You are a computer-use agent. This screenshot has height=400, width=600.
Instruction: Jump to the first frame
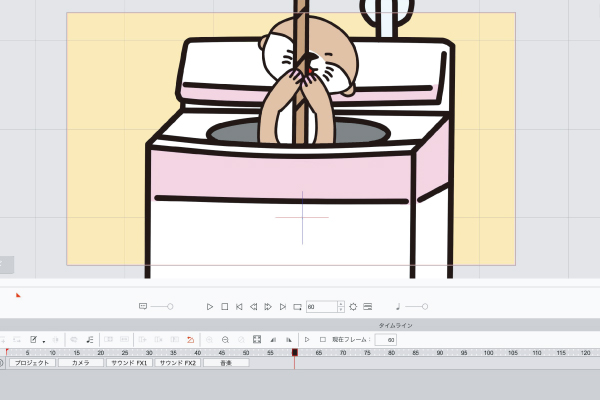[239, 307]
